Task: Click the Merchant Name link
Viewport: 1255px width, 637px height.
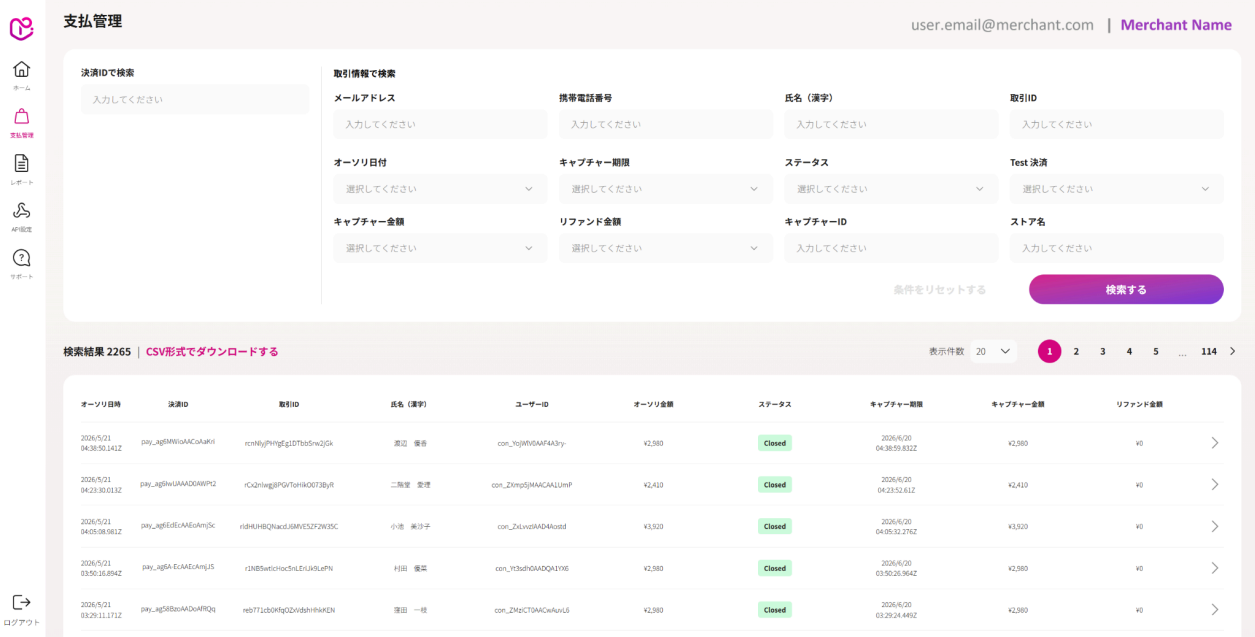Action: (x=1176, y=25)
